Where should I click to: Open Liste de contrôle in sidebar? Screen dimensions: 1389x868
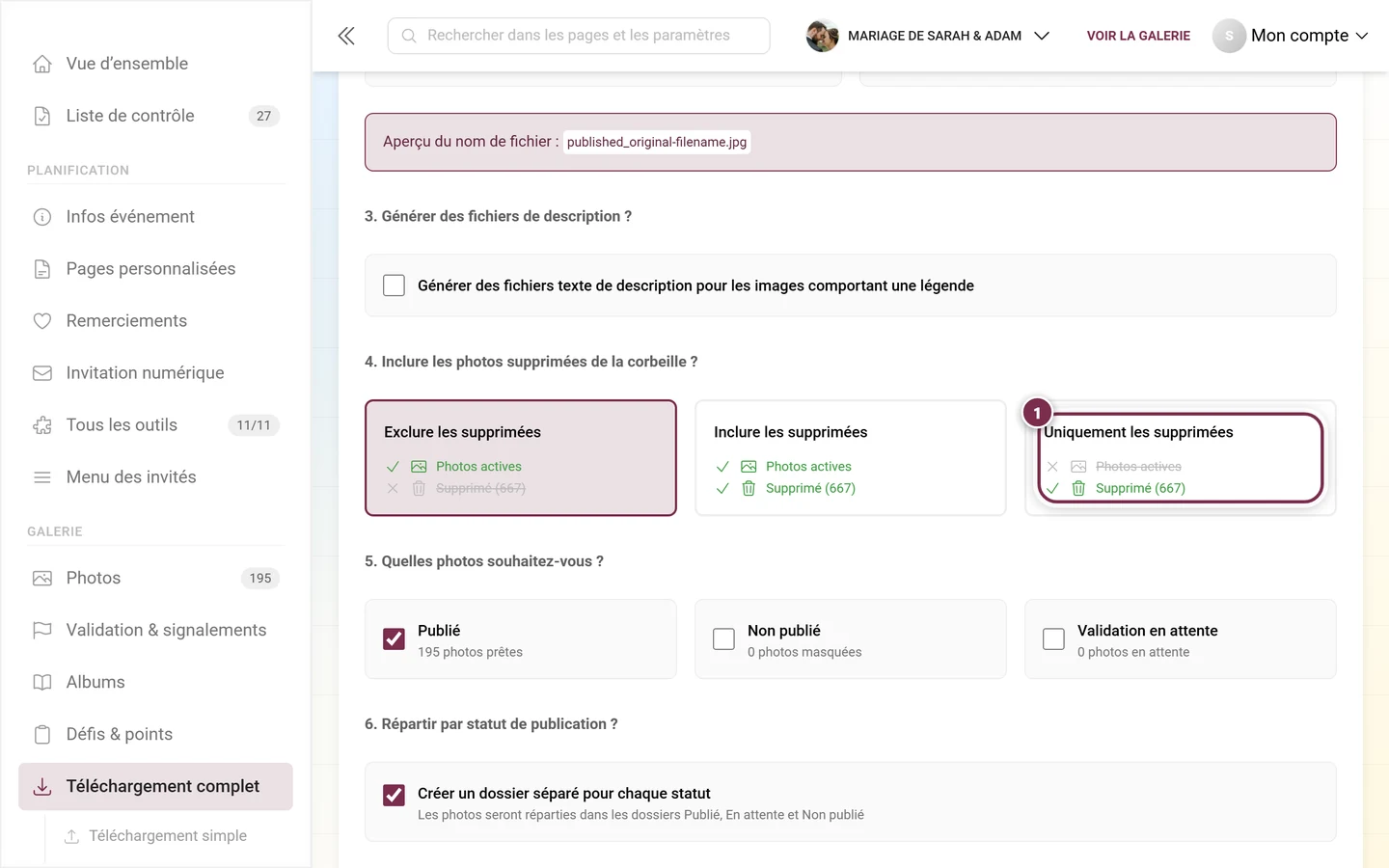click(x=155, y=116)
